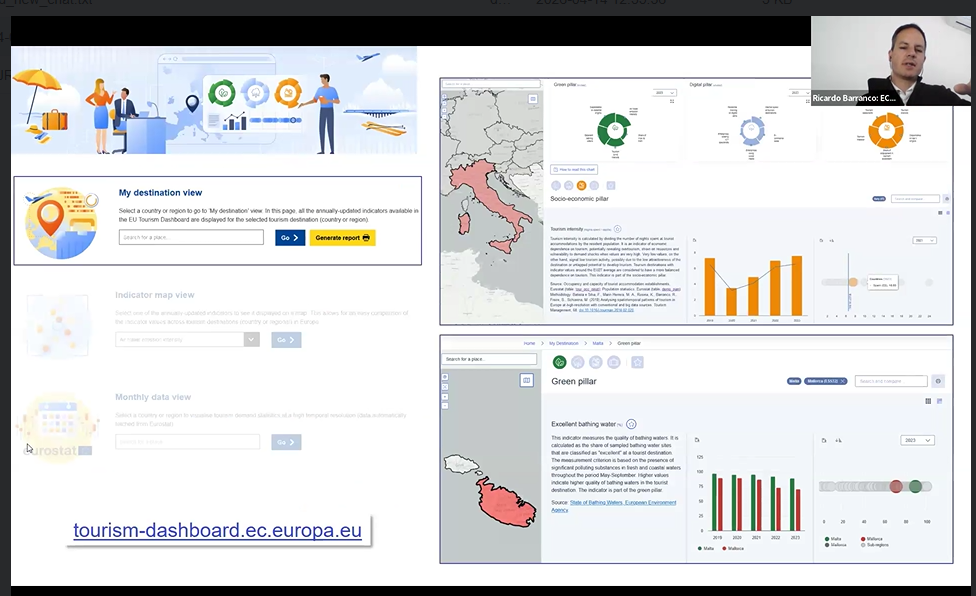The image size is (976, 596).
Task: Click the orange socio-economic pillar icon
Action: tap(582, 185)
